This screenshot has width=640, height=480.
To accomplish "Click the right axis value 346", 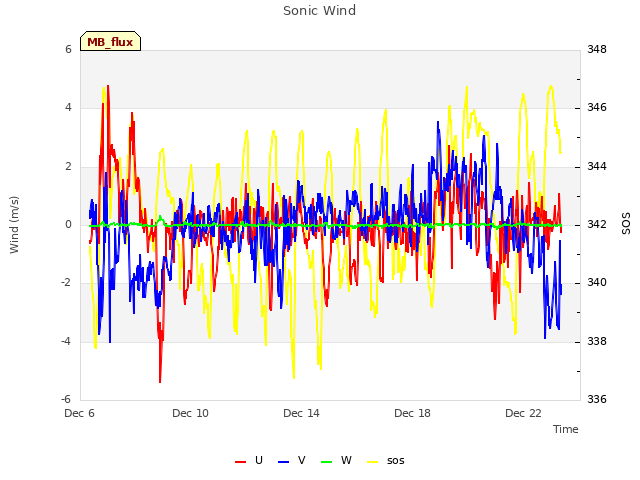I will point(597,108).
